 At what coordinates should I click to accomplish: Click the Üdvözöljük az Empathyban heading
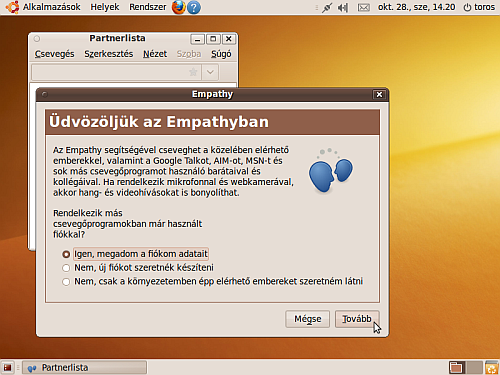(159, 122)
